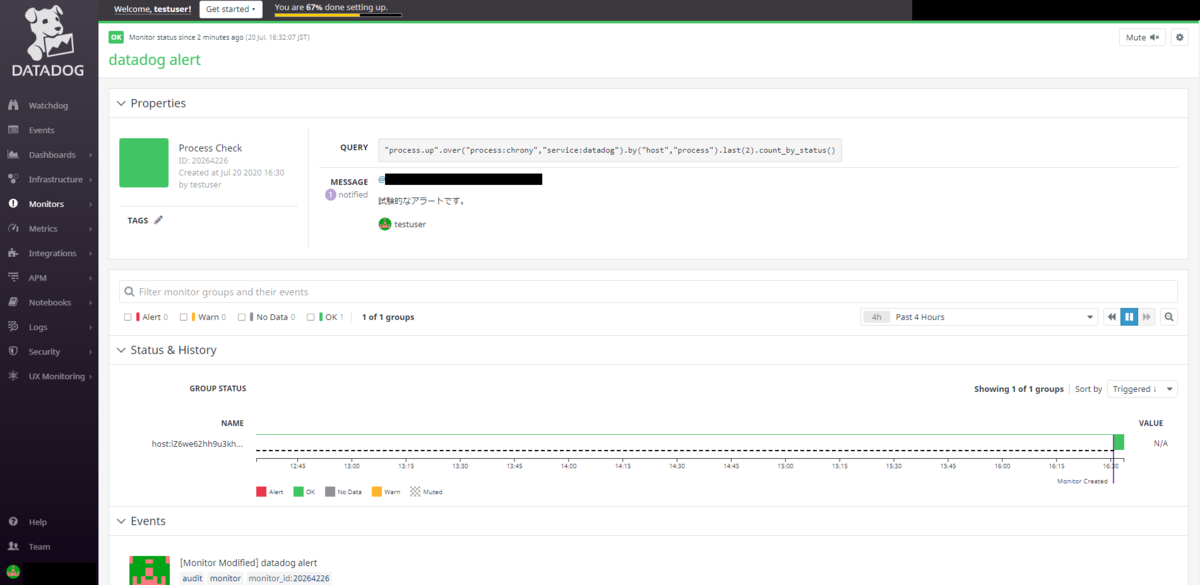Open Team people icon in sidebar
Viewport: 1200px width, 585px height.
coord(13,547)
